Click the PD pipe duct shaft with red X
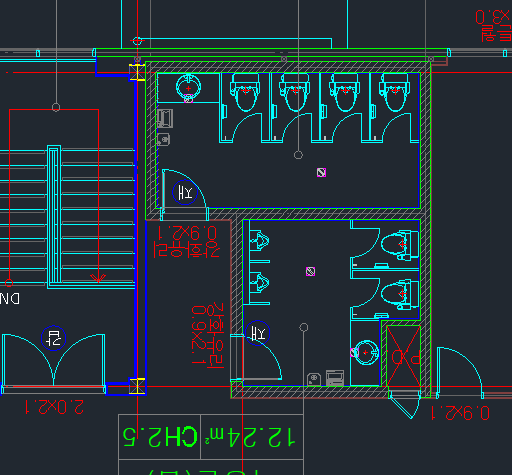Image resolution: width=512 pixels, height=475 pixels. 403,356
